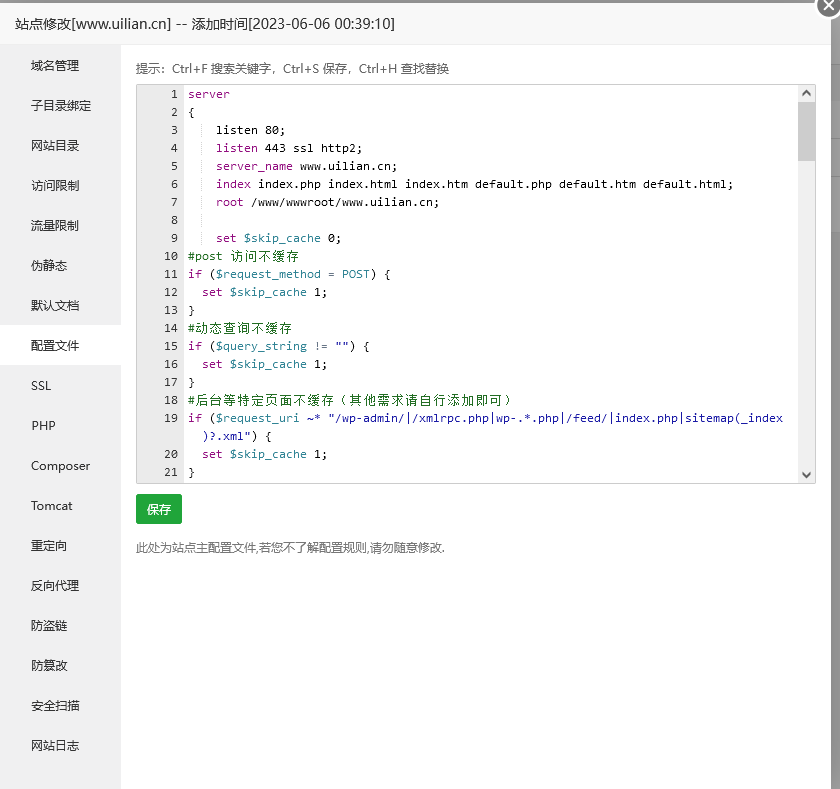840x789 pixels.
Task: Open the 防盗链 protection page
Action: click(x=60, y=625)
